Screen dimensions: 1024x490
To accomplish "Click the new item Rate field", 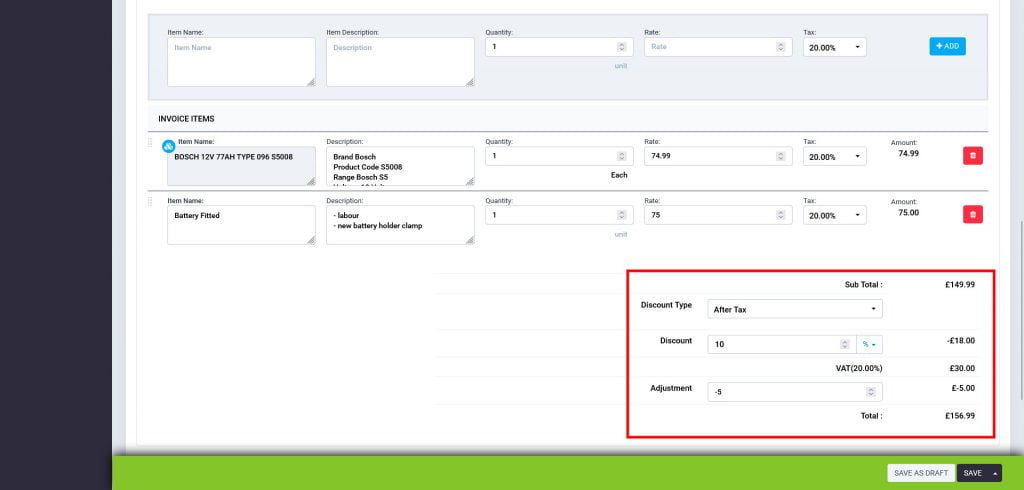I will coord(718,47).
